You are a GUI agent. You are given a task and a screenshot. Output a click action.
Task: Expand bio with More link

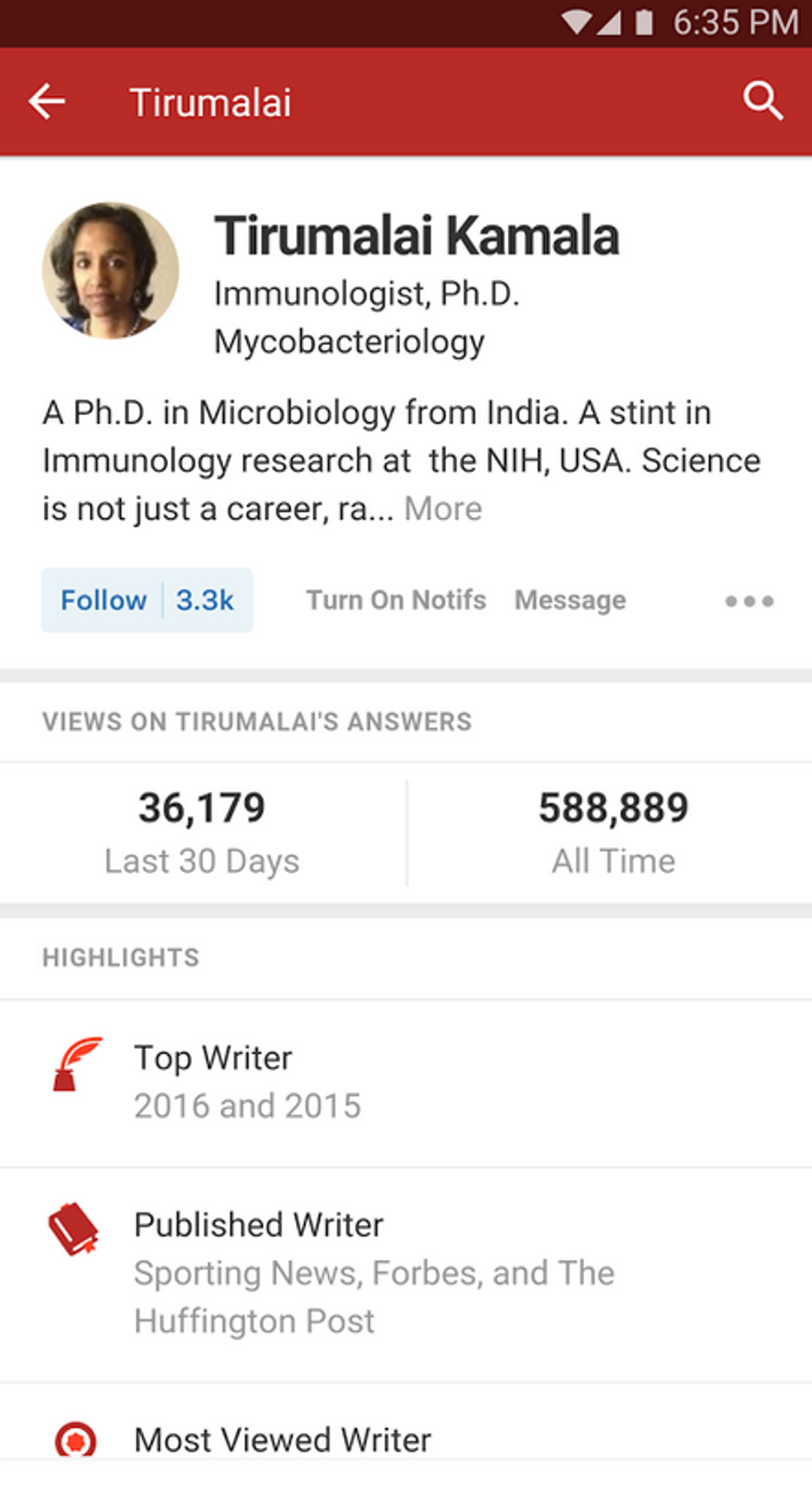[x=443, y=509]
